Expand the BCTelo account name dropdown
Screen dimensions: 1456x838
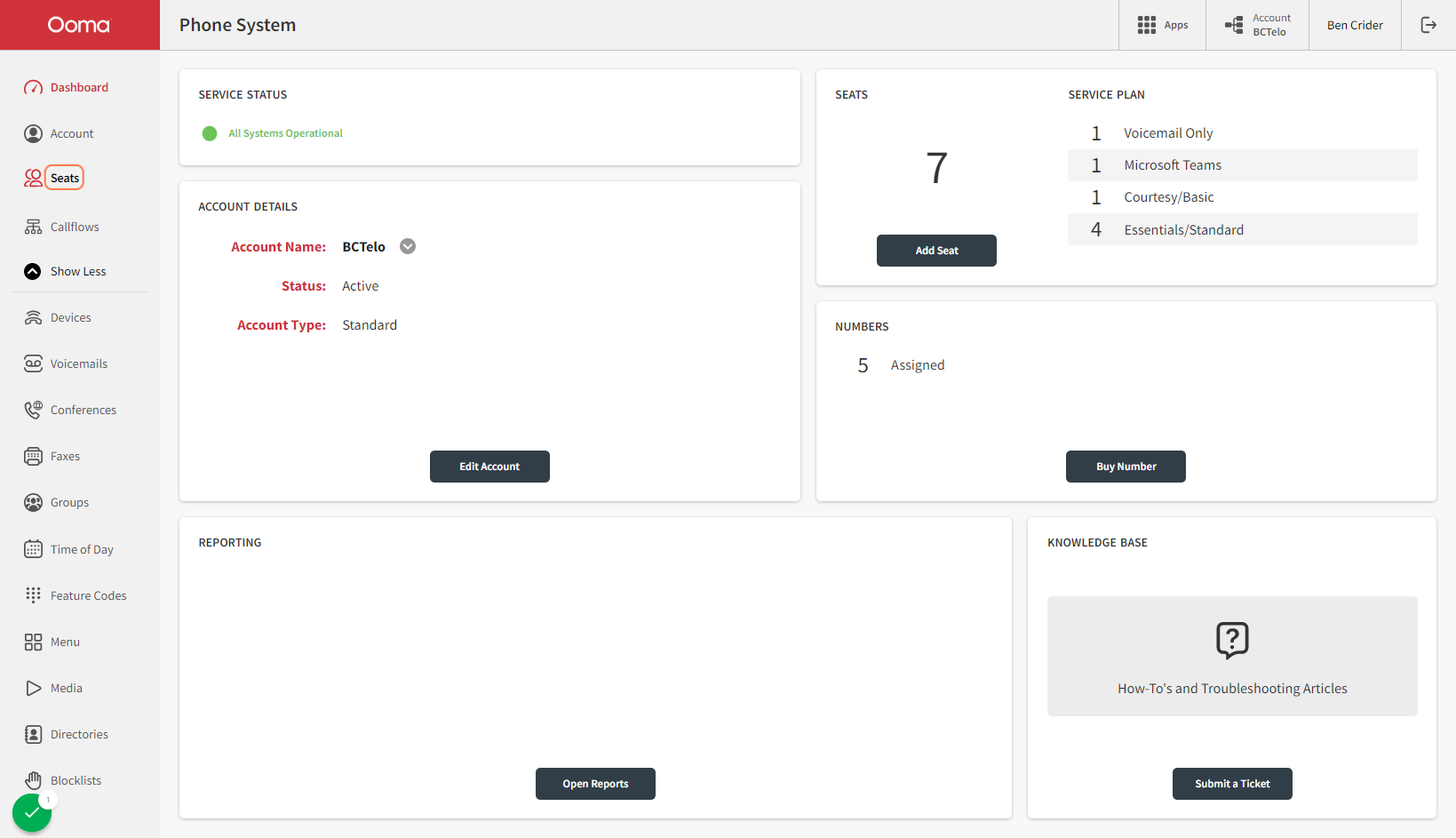tap(408, 246)
